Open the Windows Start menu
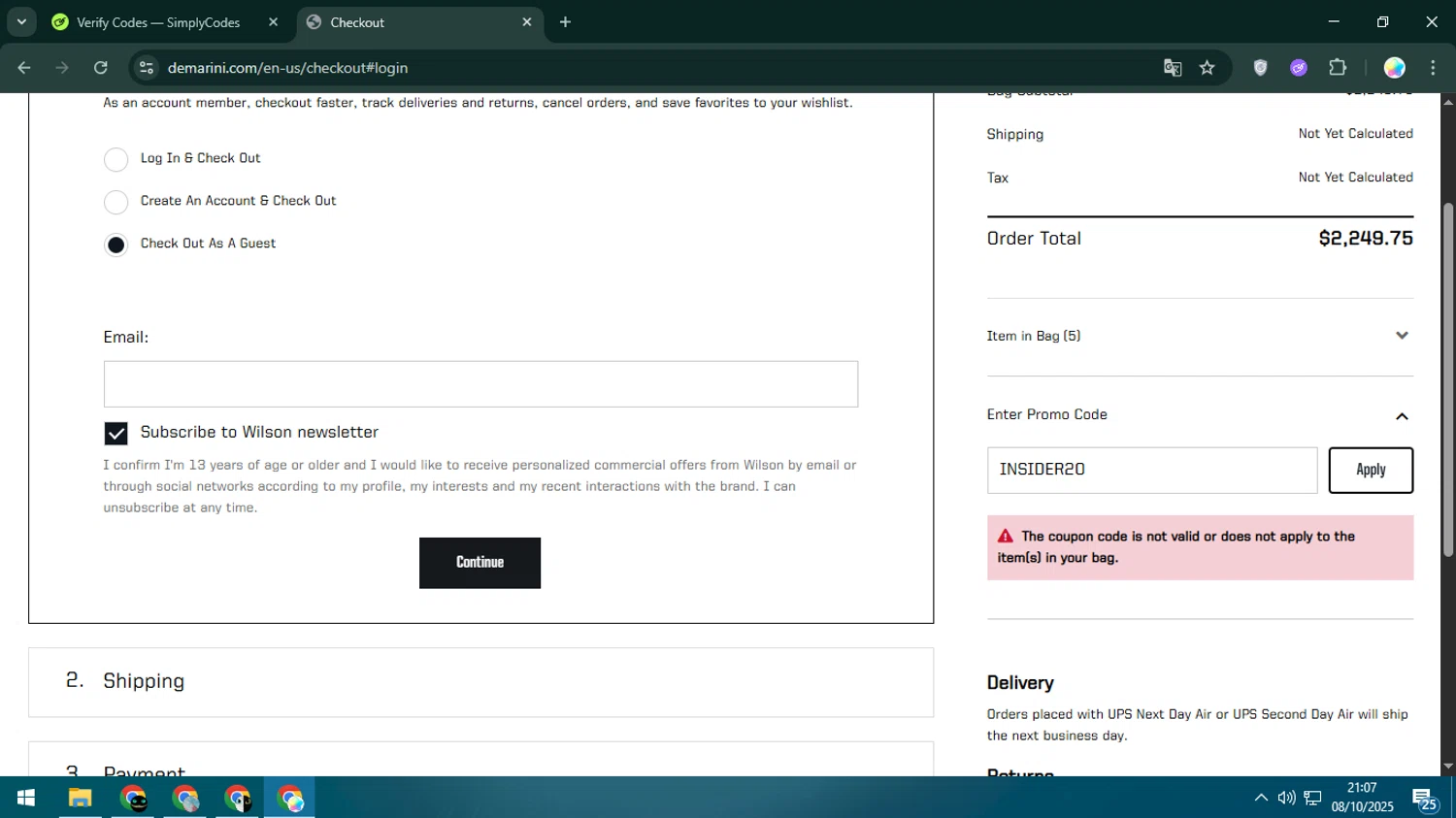Screen dimensions: 1456x818 tap(26, 798)
